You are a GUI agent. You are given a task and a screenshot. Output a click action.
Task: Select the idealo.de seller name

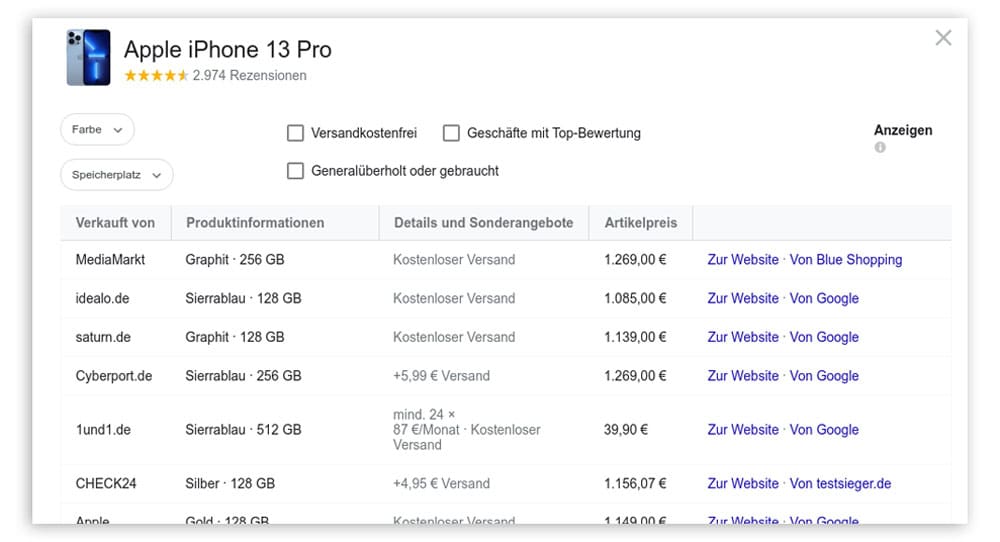pyautogui.click(x=102, y=298)
